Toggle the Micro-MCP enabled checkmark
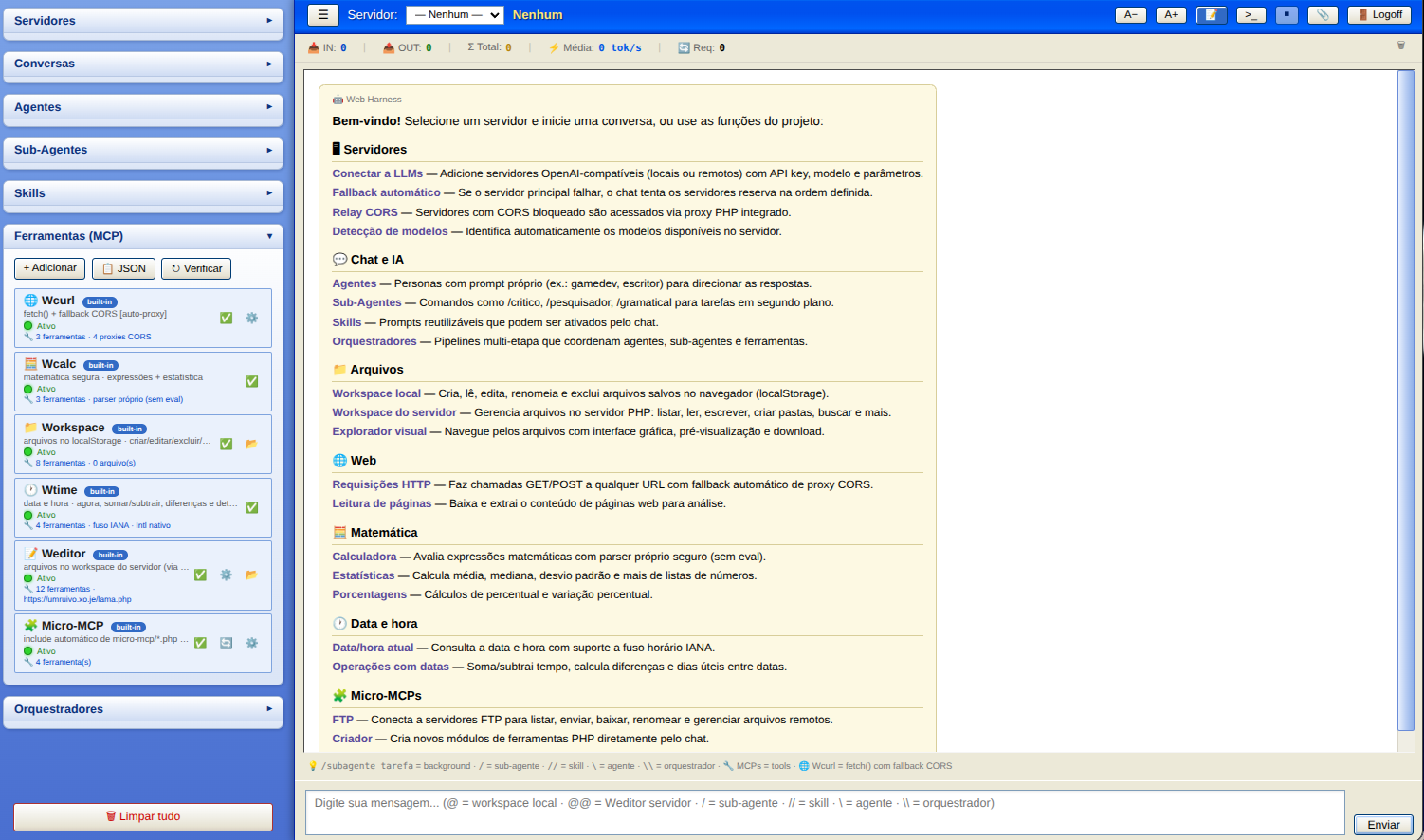1424x840 pixels. [201, 643]
